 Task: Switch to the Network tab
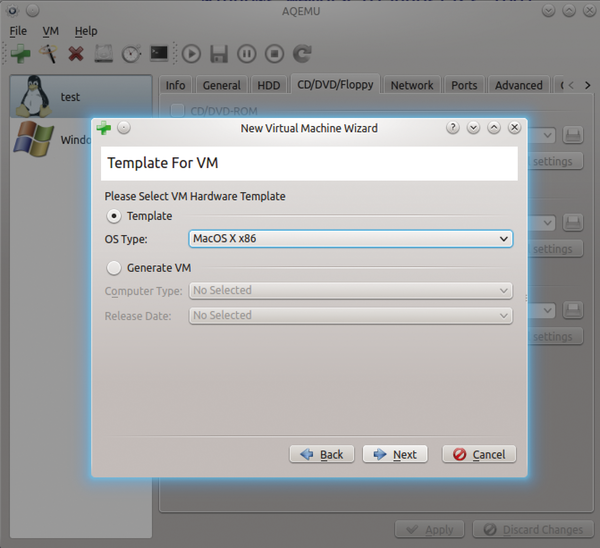411,85
